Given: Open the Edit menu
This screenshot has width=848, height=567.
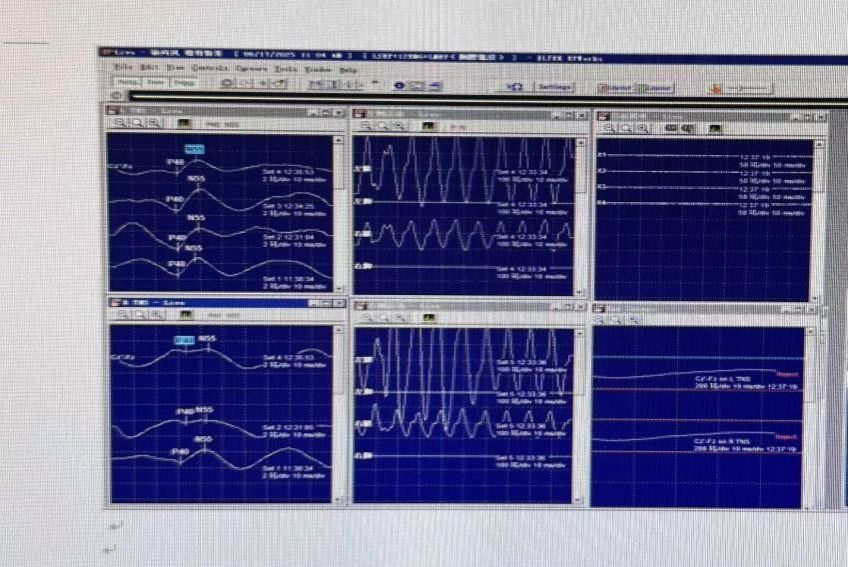Looking at the screenshot, I should click(x=147, y=67).
